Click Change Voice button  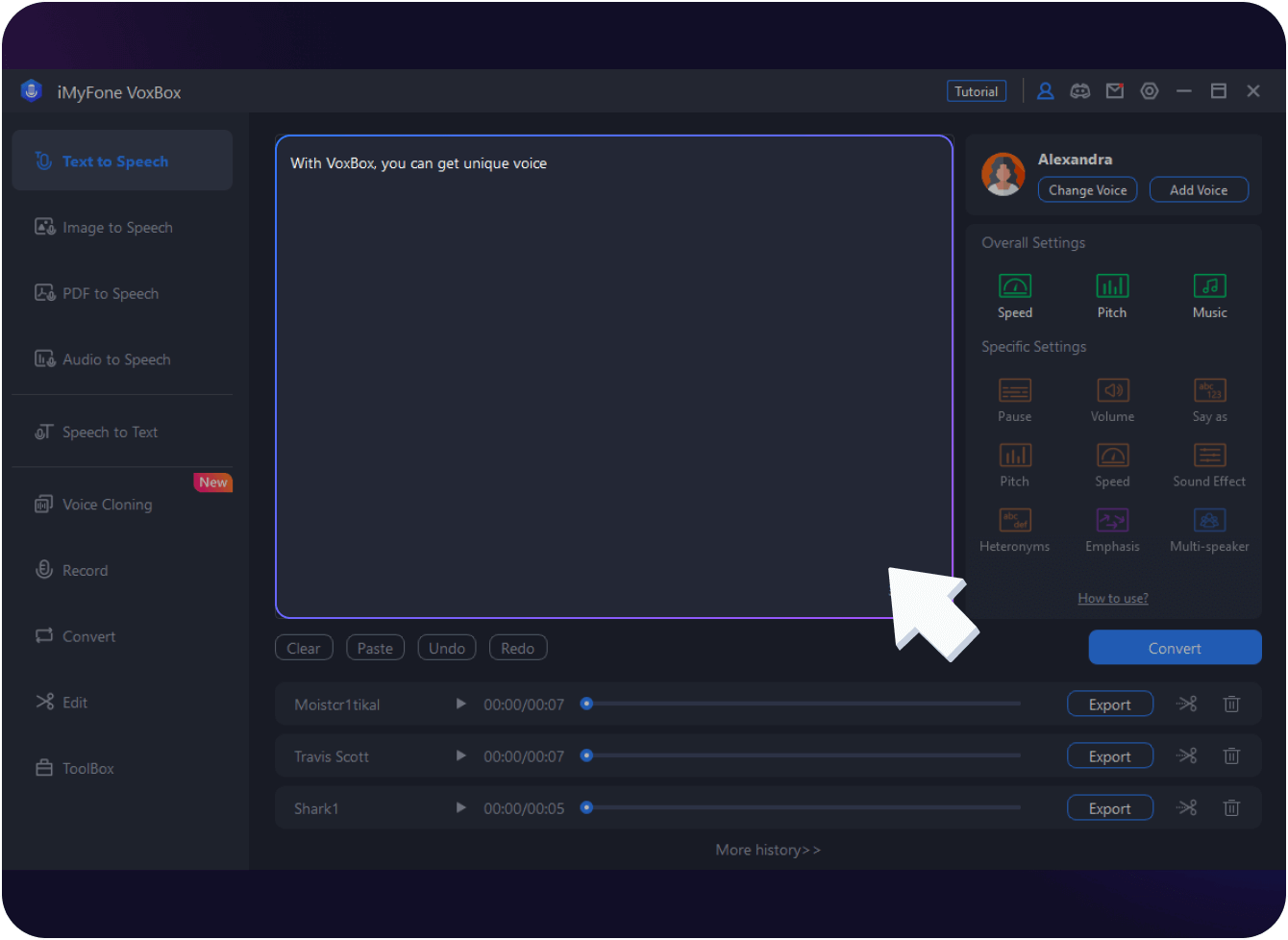[x=1087, y=189]
